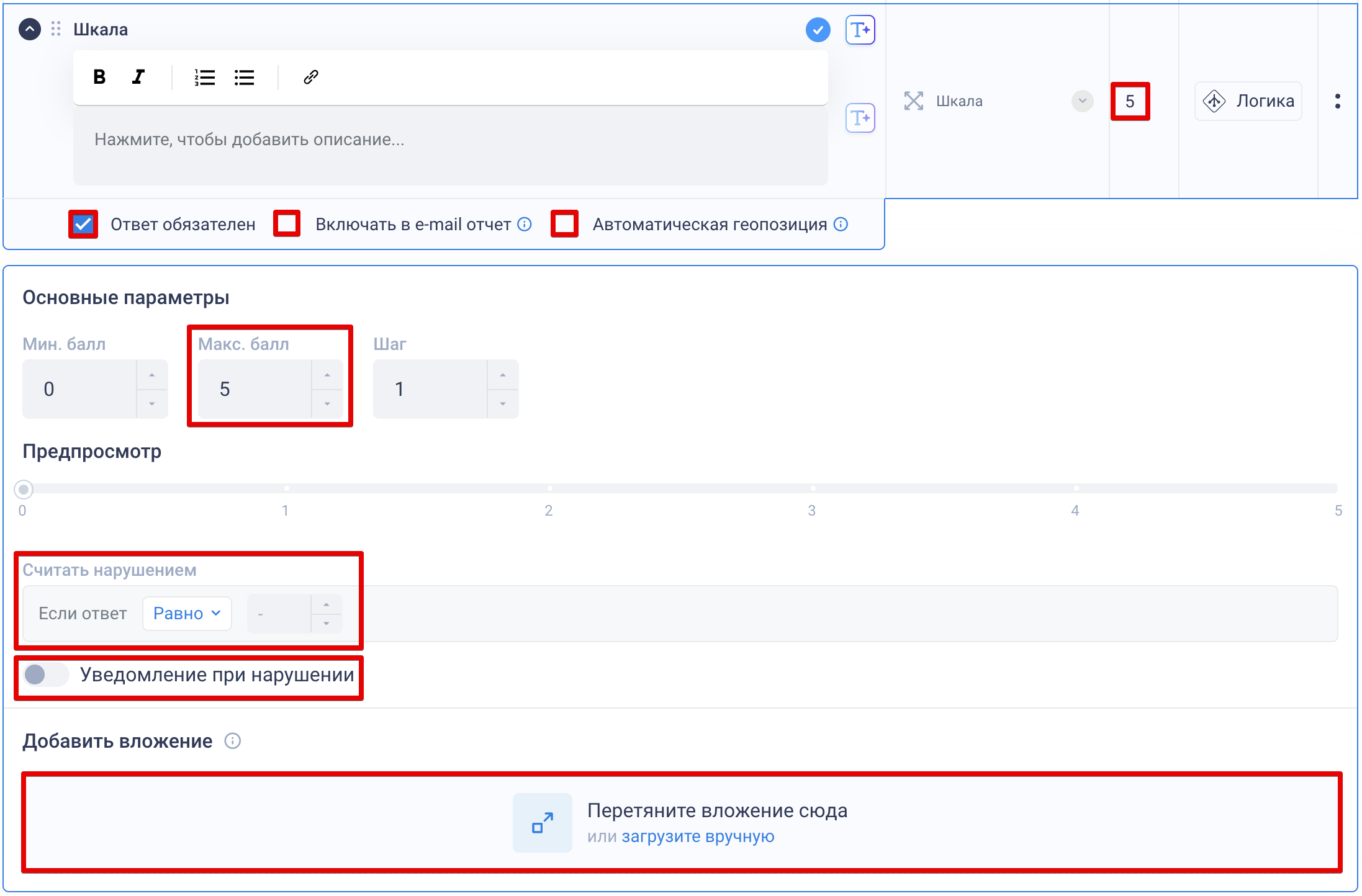
Task: Click the blue checkmark confirm icon
Action: coord(818,30)
